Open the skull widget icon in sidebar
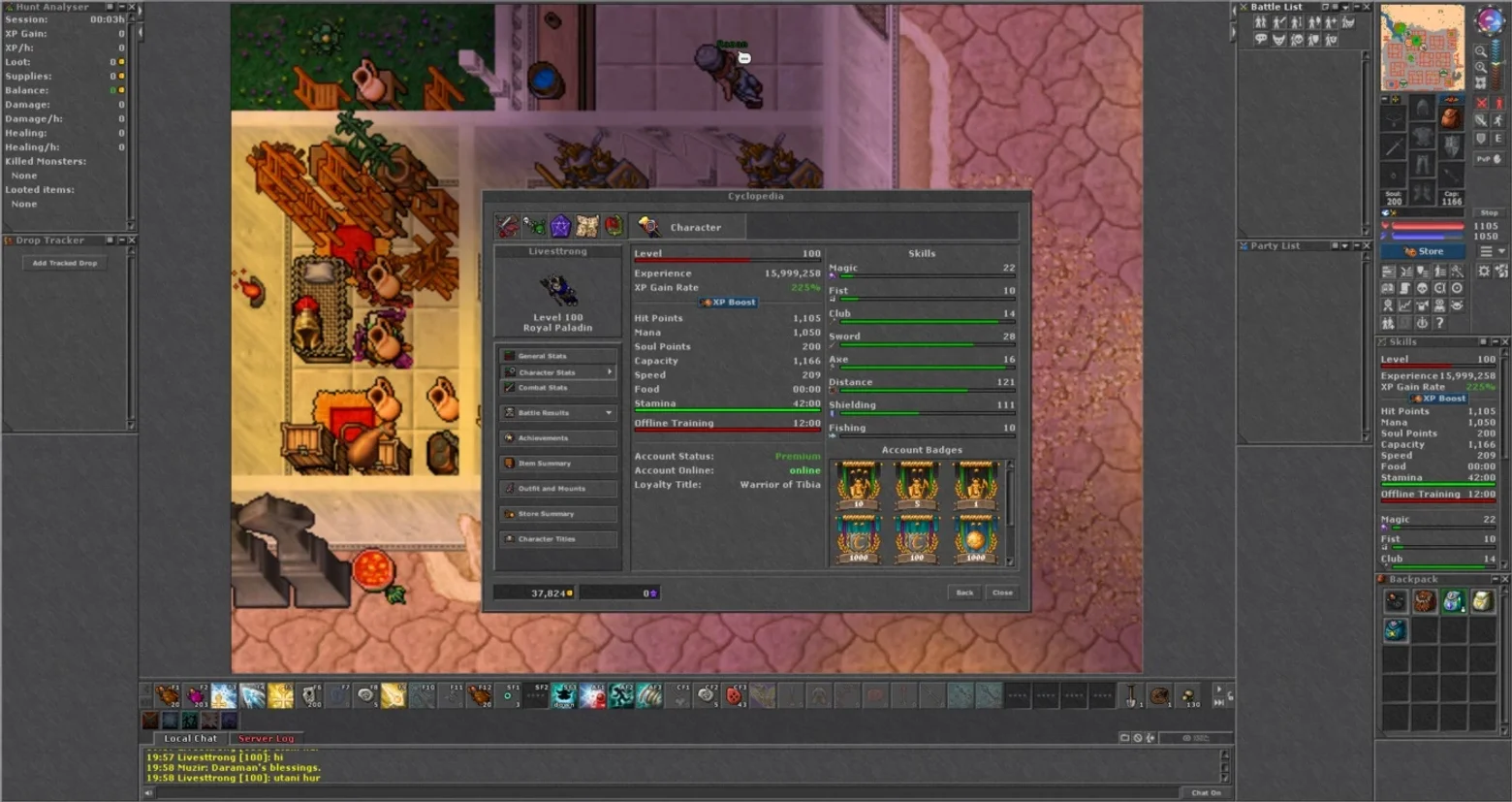Viewport: 1512px width, 802px height. (1422, 288)
